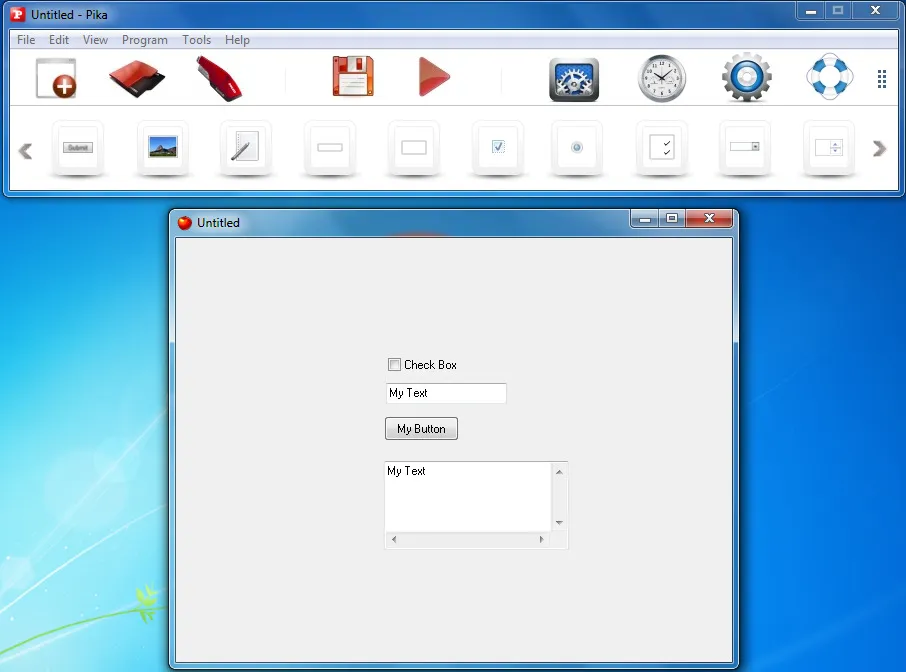Run the program using the red play icon
This screenshot has height=672, width=906.
click(432, 77)
